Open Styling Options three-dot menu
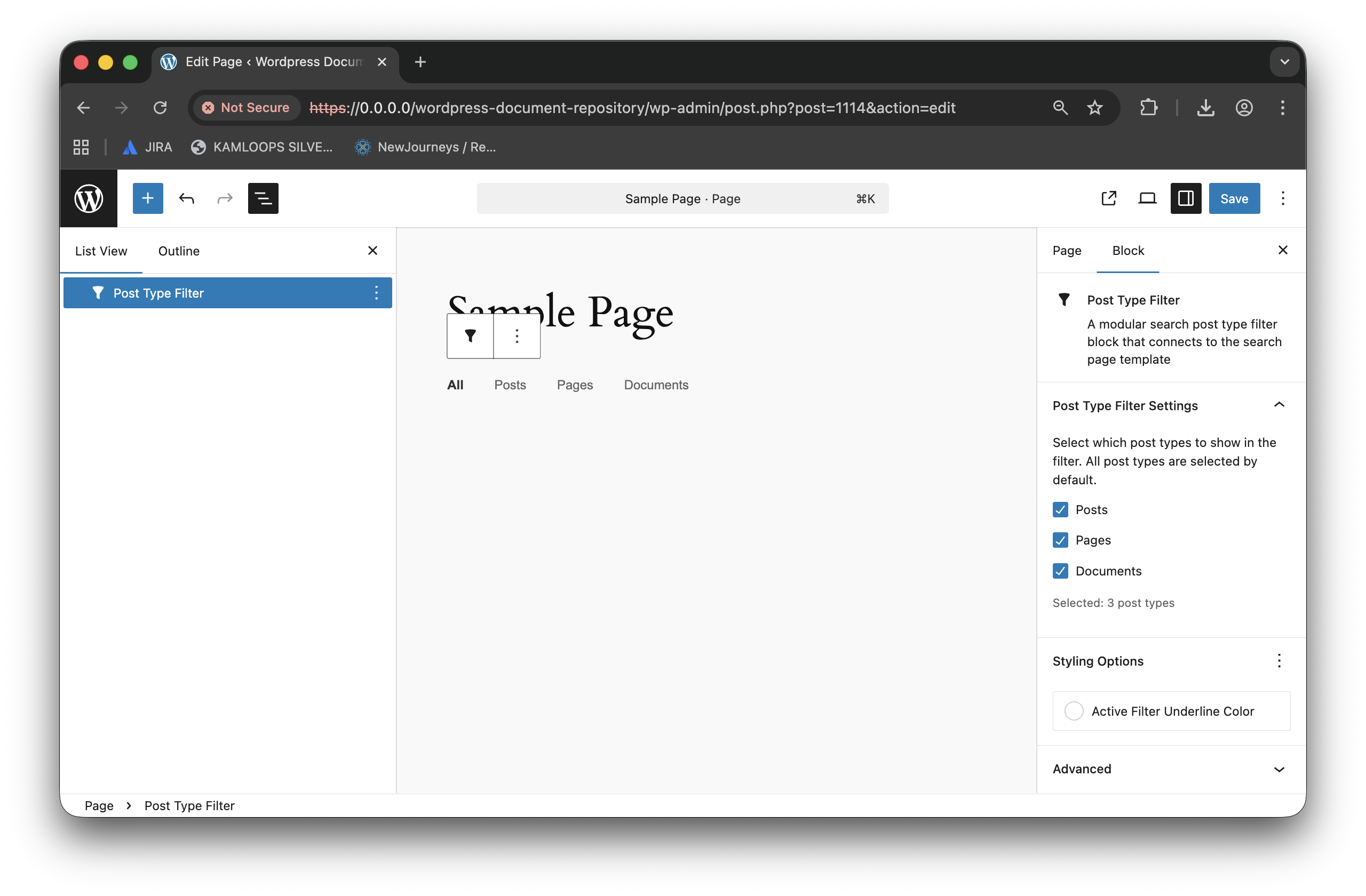This screenshot has width=1366, height=896. coord(1279,661)
